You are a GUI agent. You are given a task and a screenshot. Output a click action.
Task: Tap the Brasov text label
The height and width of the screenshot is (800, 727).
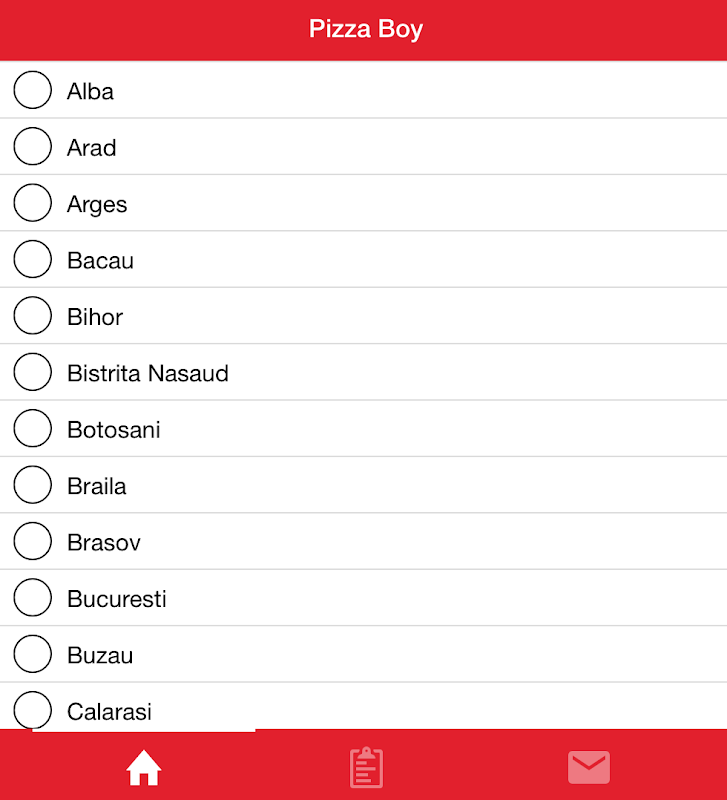104,543
